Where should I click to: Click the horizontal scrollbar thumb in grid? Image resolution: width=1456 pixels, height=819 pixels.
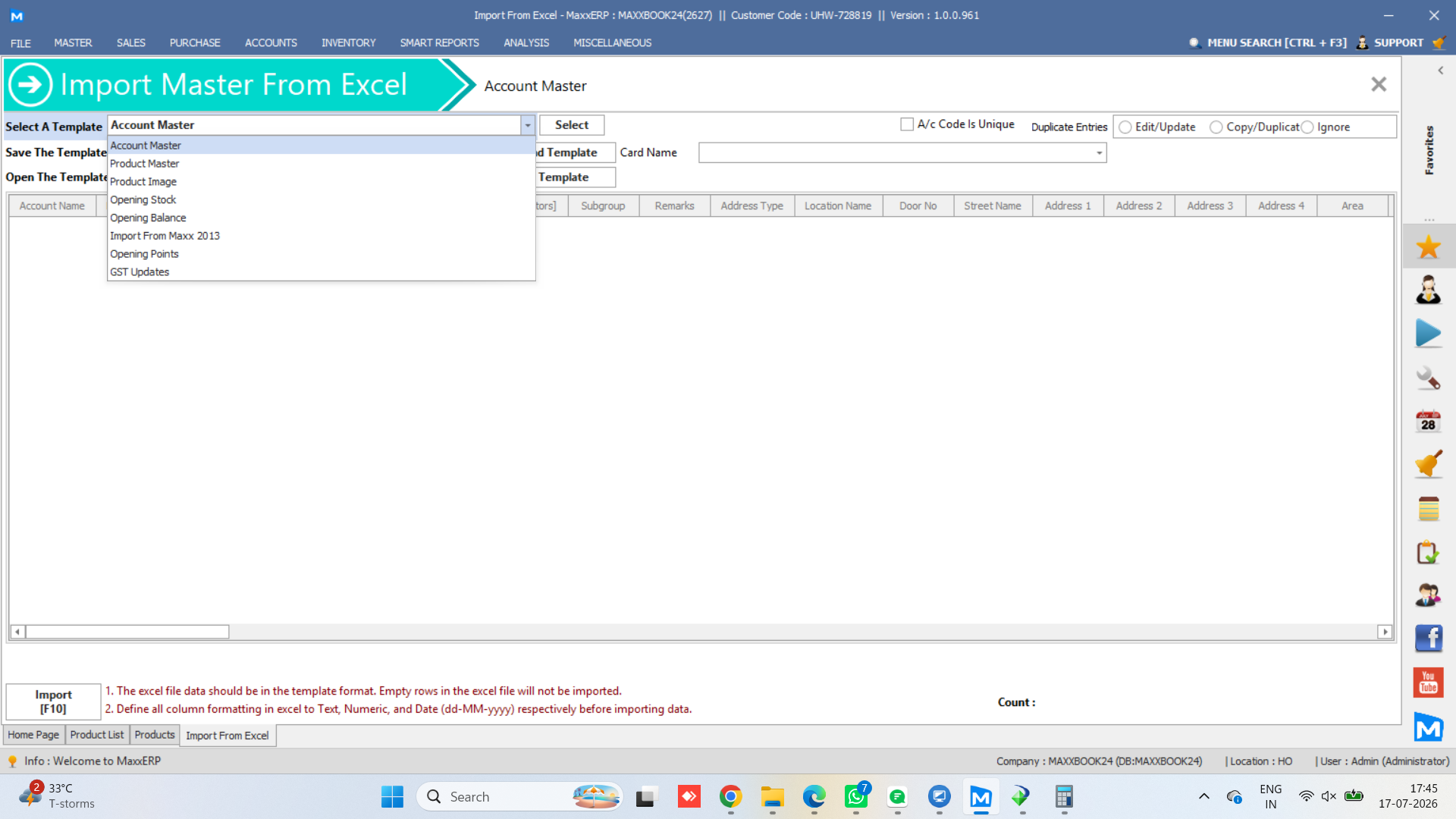point(127,632)
